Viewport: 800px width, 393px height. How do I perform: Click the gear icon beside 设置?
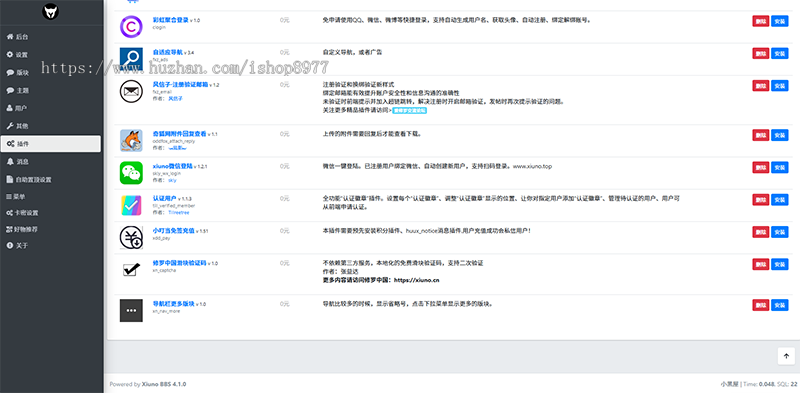10,55
